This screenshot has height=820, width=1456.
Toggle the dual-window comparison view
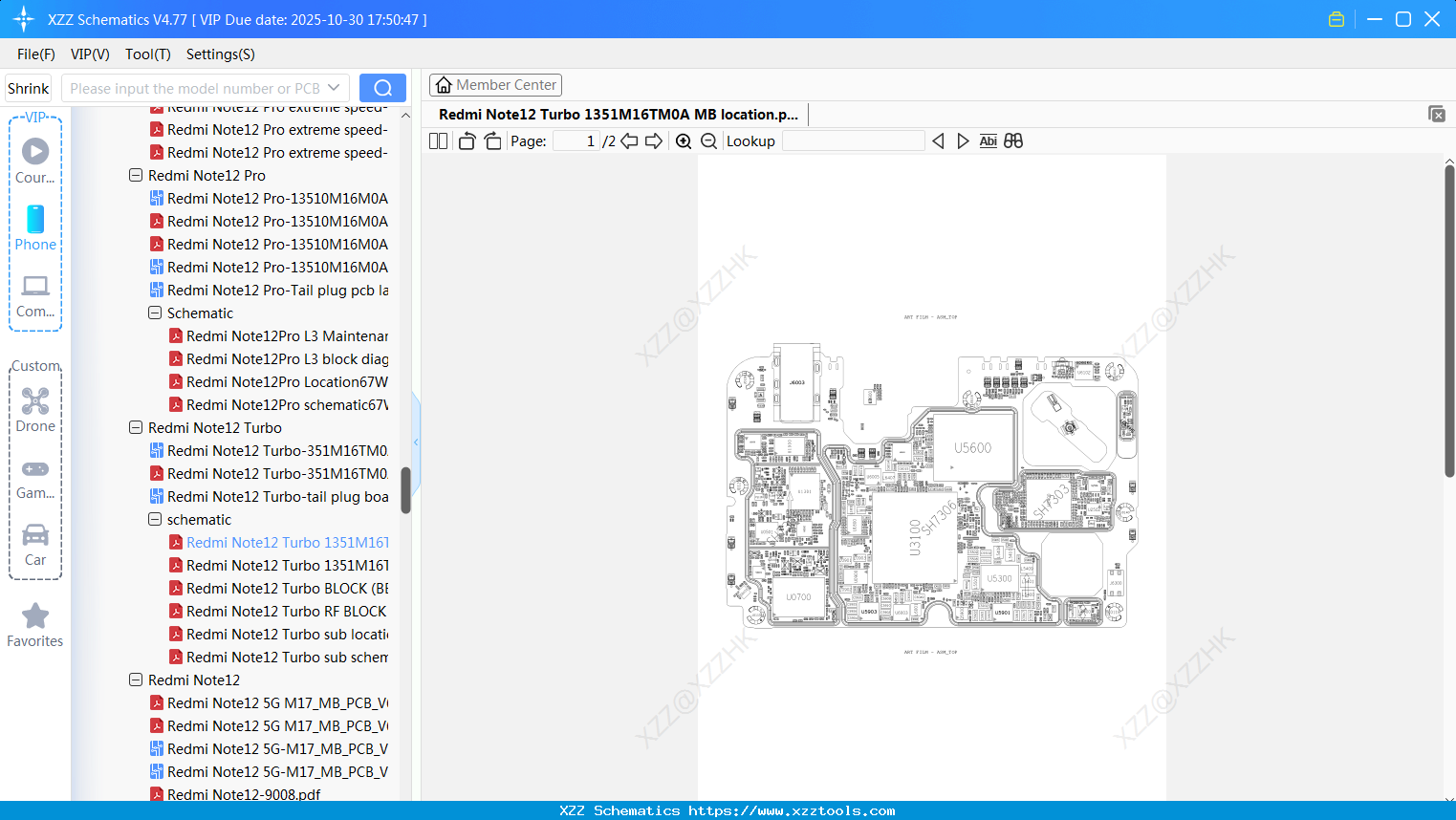coord(1012,140)
